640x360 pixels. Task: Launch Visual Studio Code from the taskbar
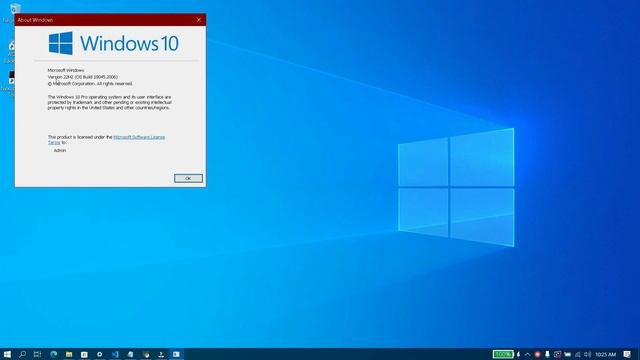[x=115, y=354]
